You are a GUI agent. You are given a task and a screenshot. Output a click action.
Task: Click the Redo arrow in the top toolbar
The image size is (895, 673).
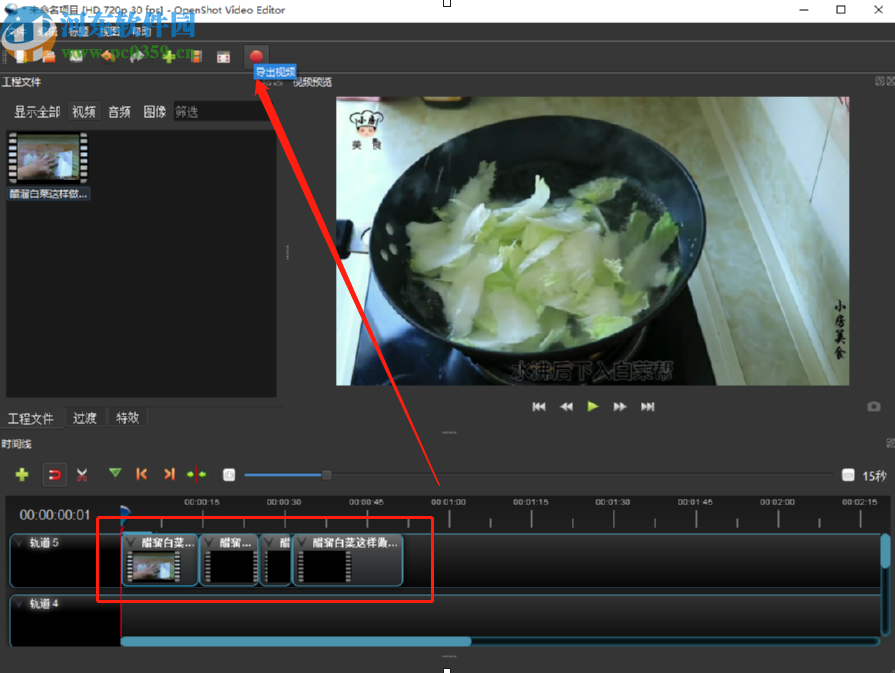134,56
